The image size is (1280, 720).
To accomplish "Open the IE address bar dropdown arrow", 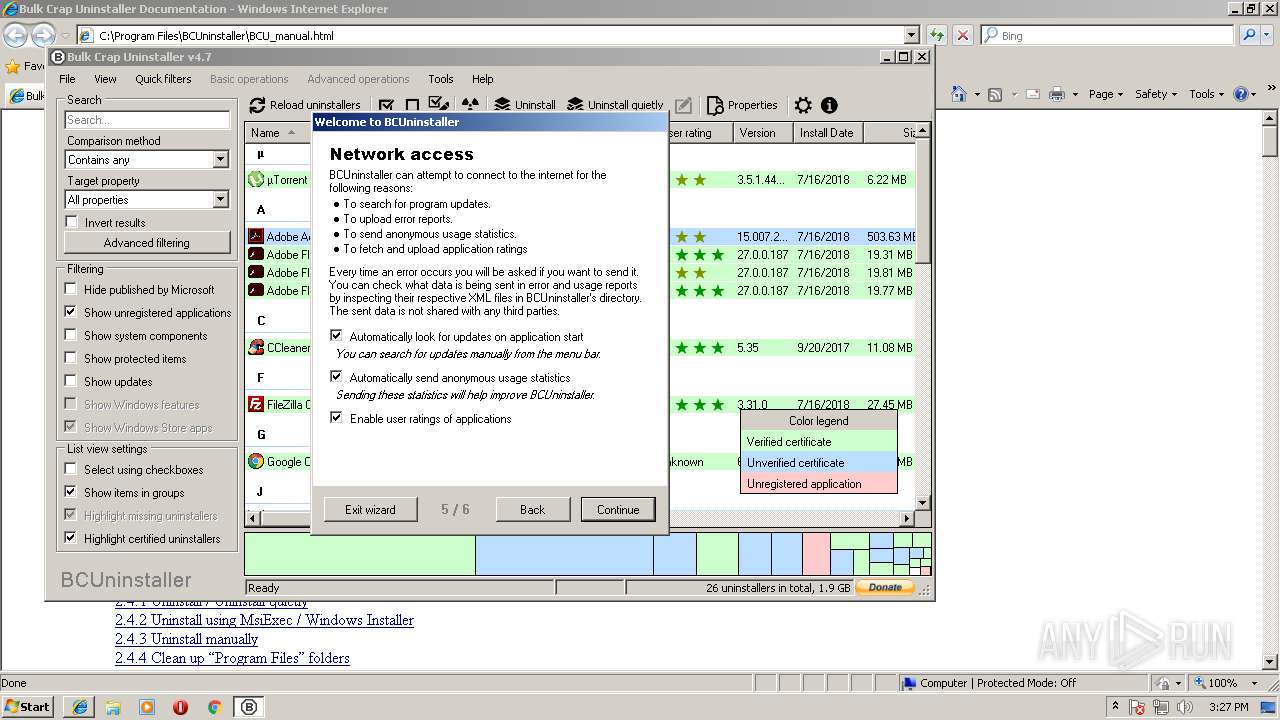I will click(x=911, y=35).
